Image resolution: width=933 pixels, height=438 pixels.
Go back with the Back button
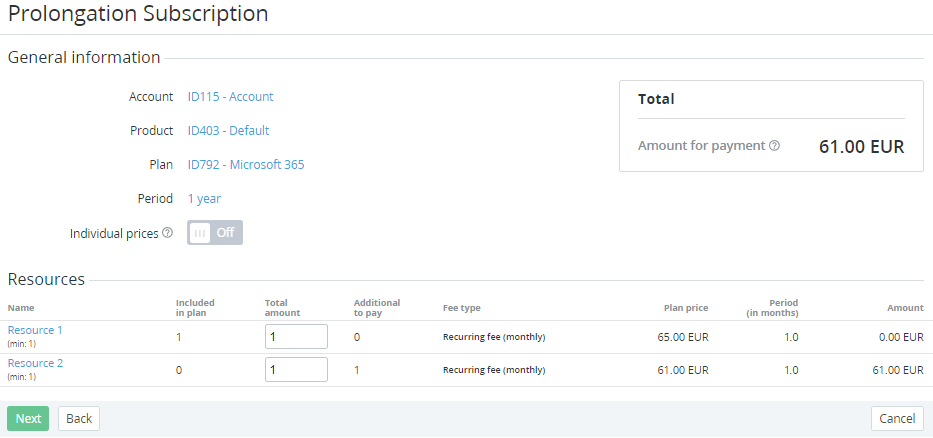(79, 418)
